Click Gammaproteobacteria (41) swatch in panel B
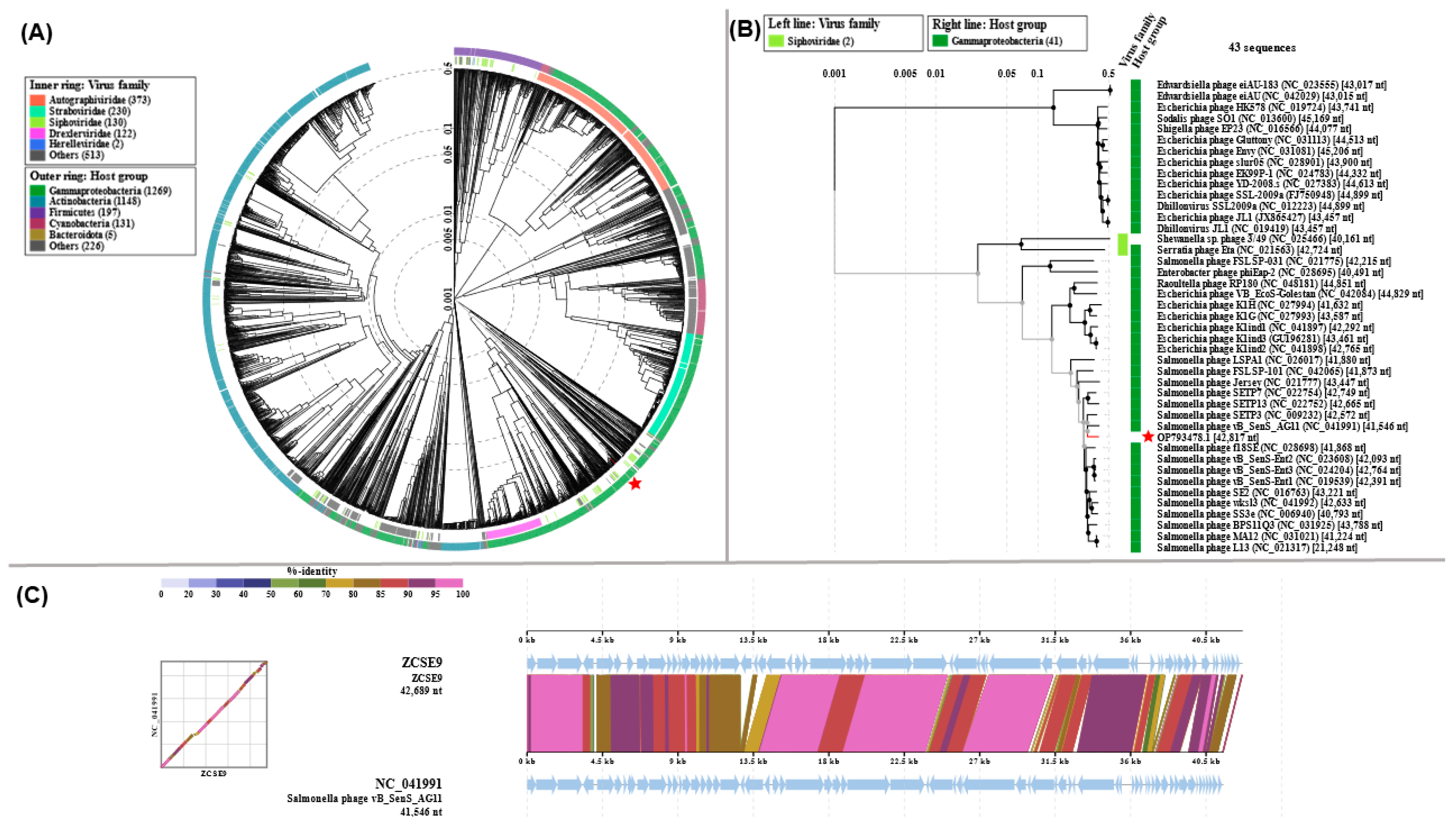The height and width of the screenshot is (824, 1456). click(940, 41)
